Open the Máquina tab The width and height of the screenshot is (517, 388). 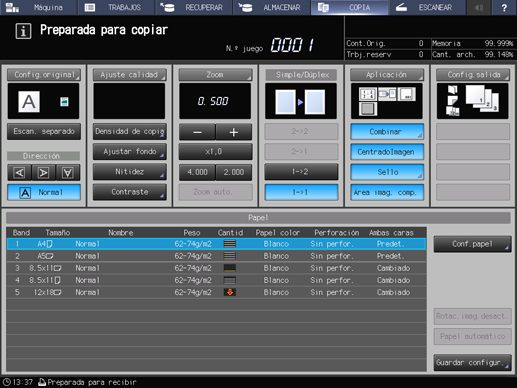(x=38, y=7)
